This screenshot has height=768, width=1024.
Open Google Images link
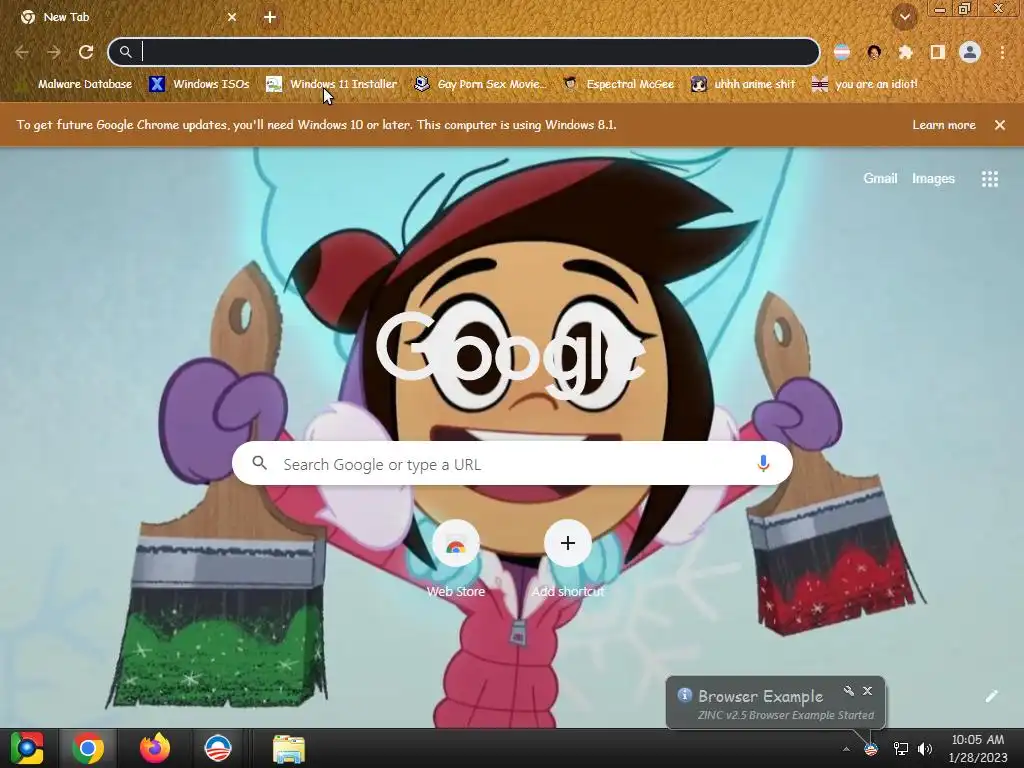click(933, 178)
